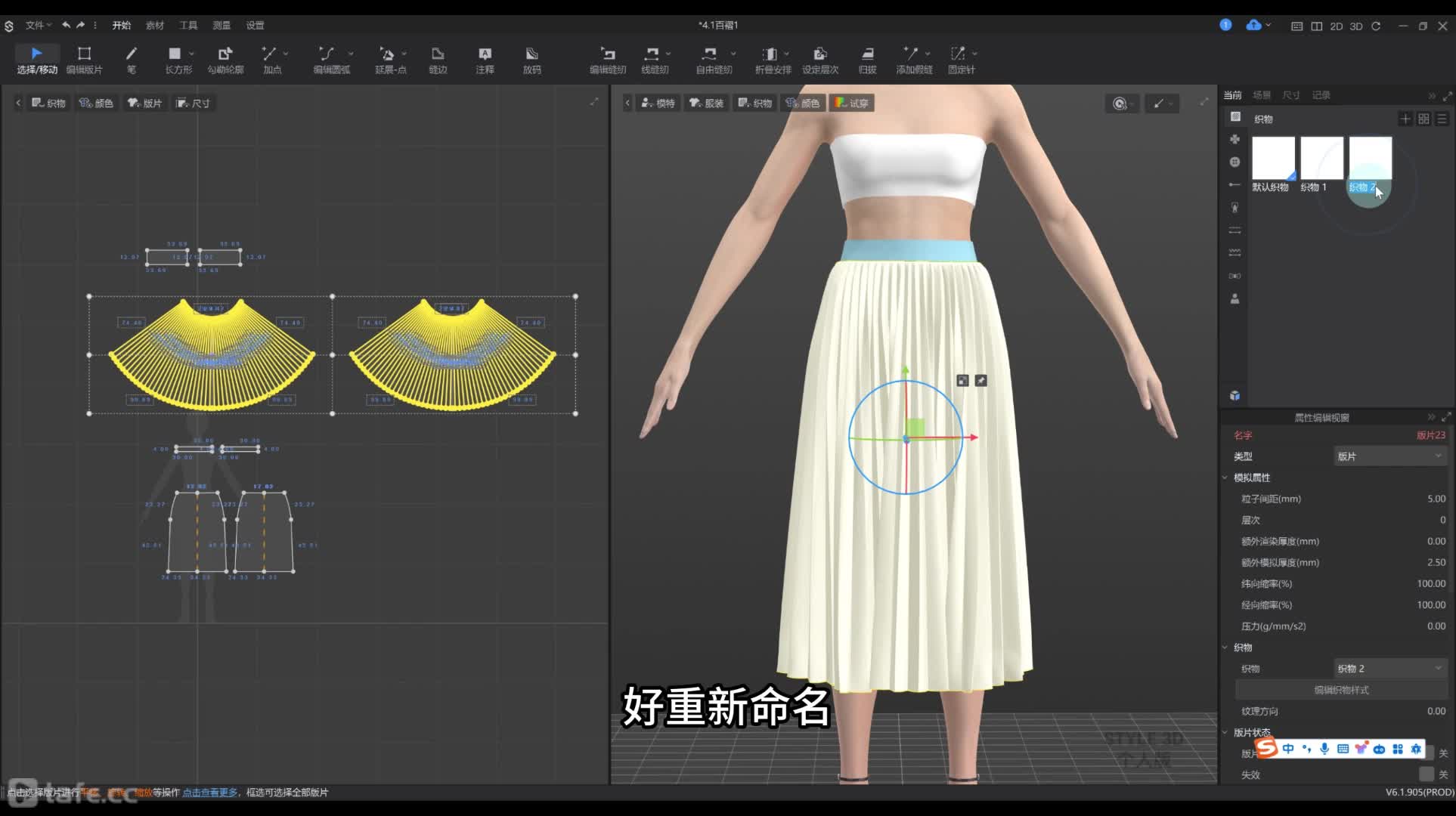Activate the 编辑版片 tool
Image resolution: width=1456 pixels, height=816 pixels.
point(84,60)
